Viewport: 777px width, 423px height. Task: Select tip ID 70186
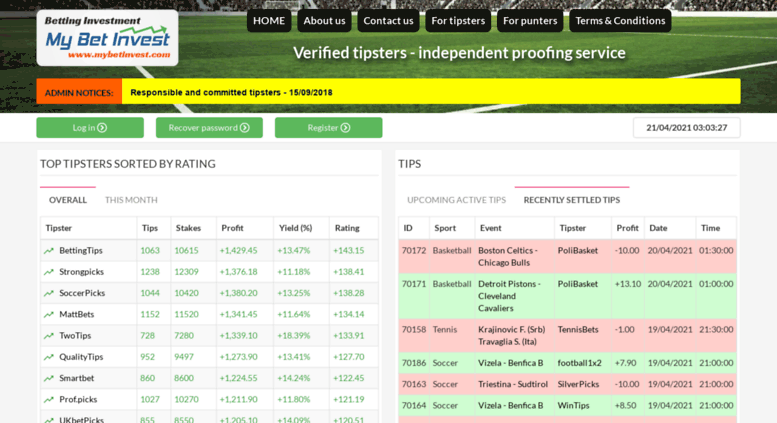pyautogui.click(x=414, y=363)
